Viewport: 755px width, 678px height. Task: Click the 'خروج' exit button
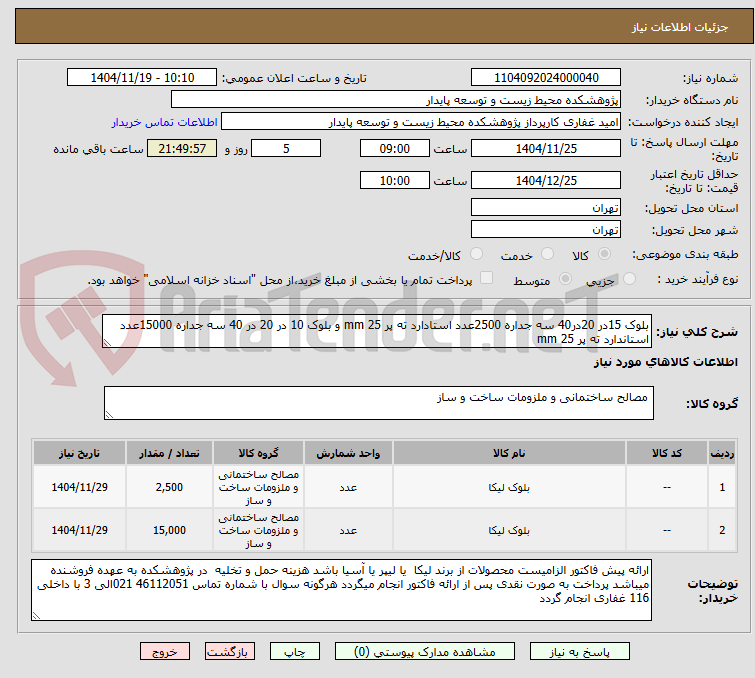[x=165, y=652]
